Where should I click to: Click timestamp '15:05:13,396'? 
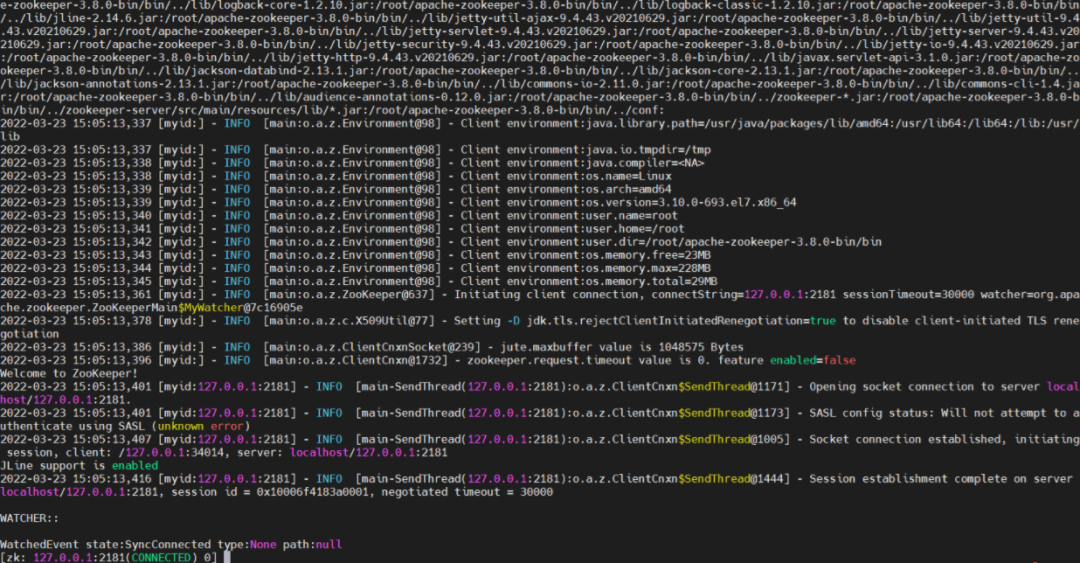pos(112,360)
